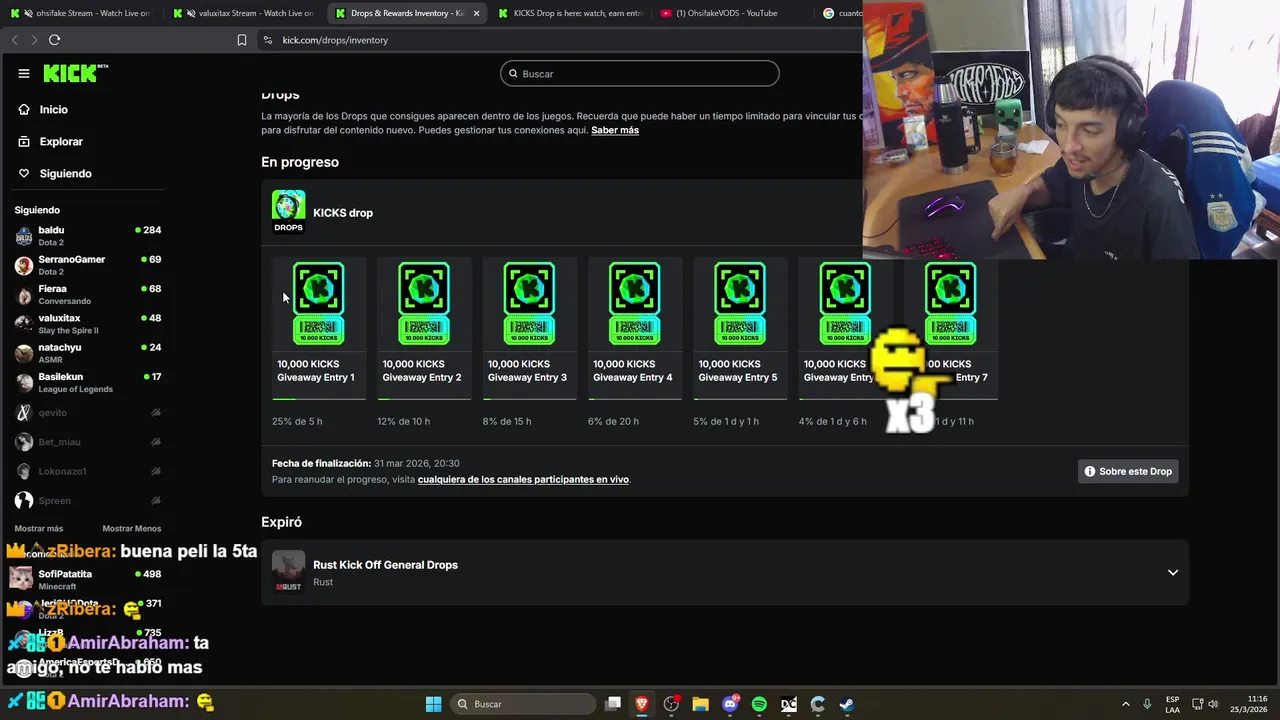This screenshot has width=1280, height=720.
Task: Click the Giveaway Entry 2 progress bar
Action: tap(424, 399)
